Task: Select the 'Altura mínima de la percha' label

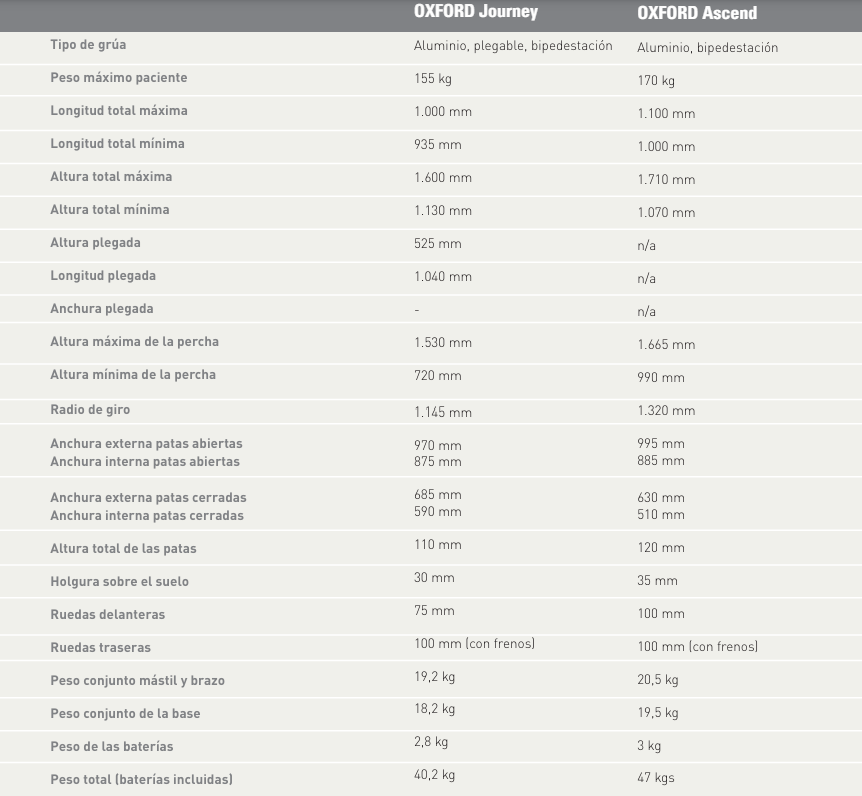Action: tap(133, 375)
